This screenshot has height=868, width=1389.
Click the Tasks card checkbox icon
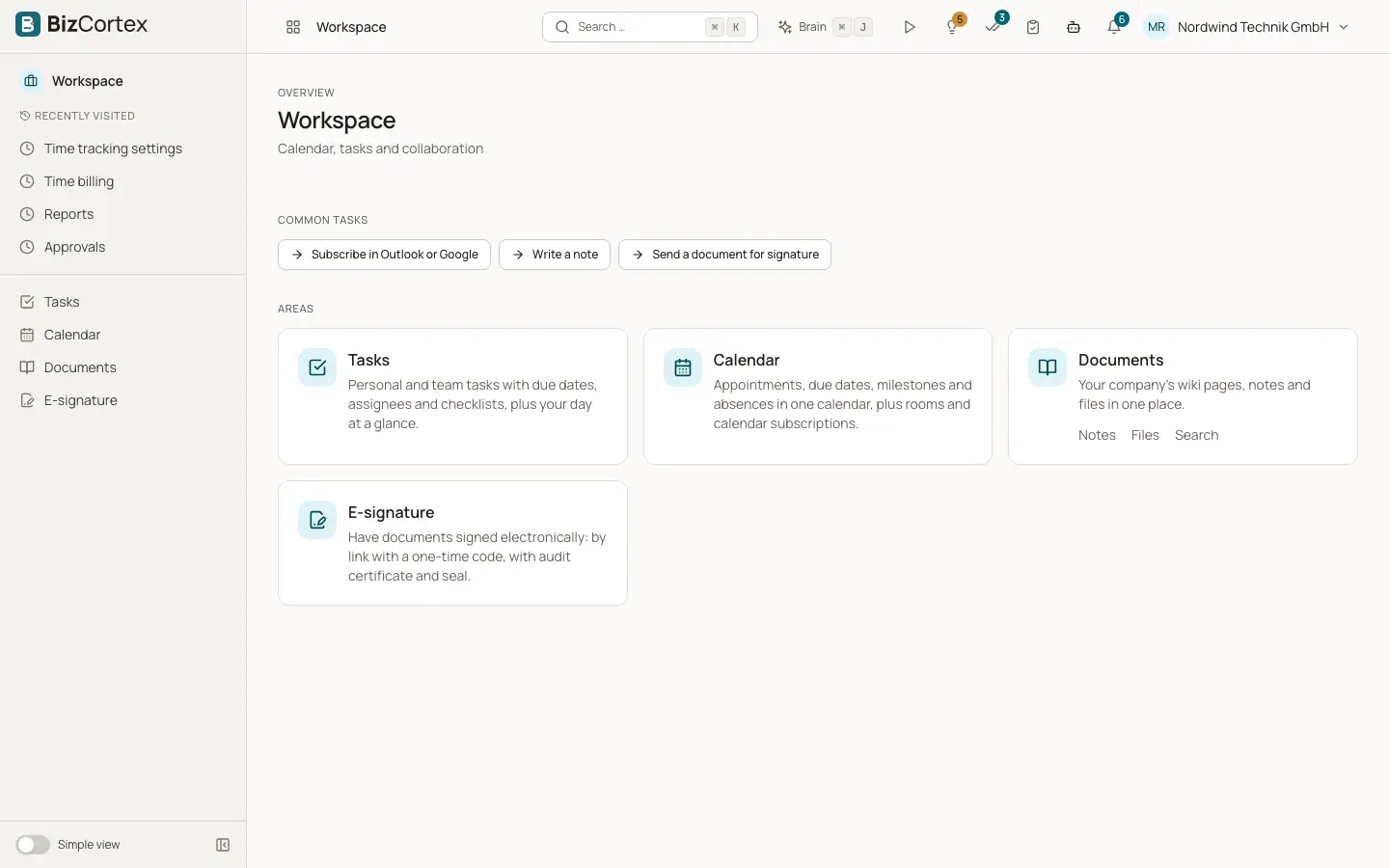tap(317, 367)
